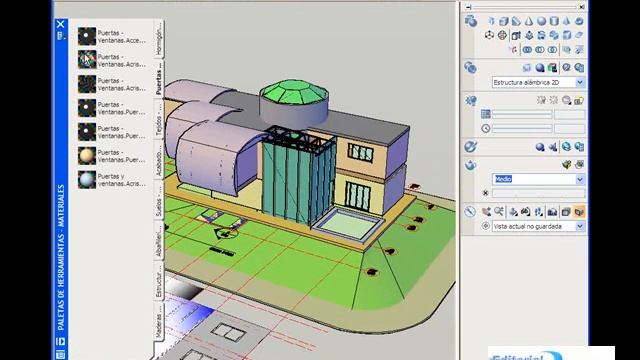The image size is (640, 360).
Task: Switch to the Estructur... palette tab
Action: [159, 282]
